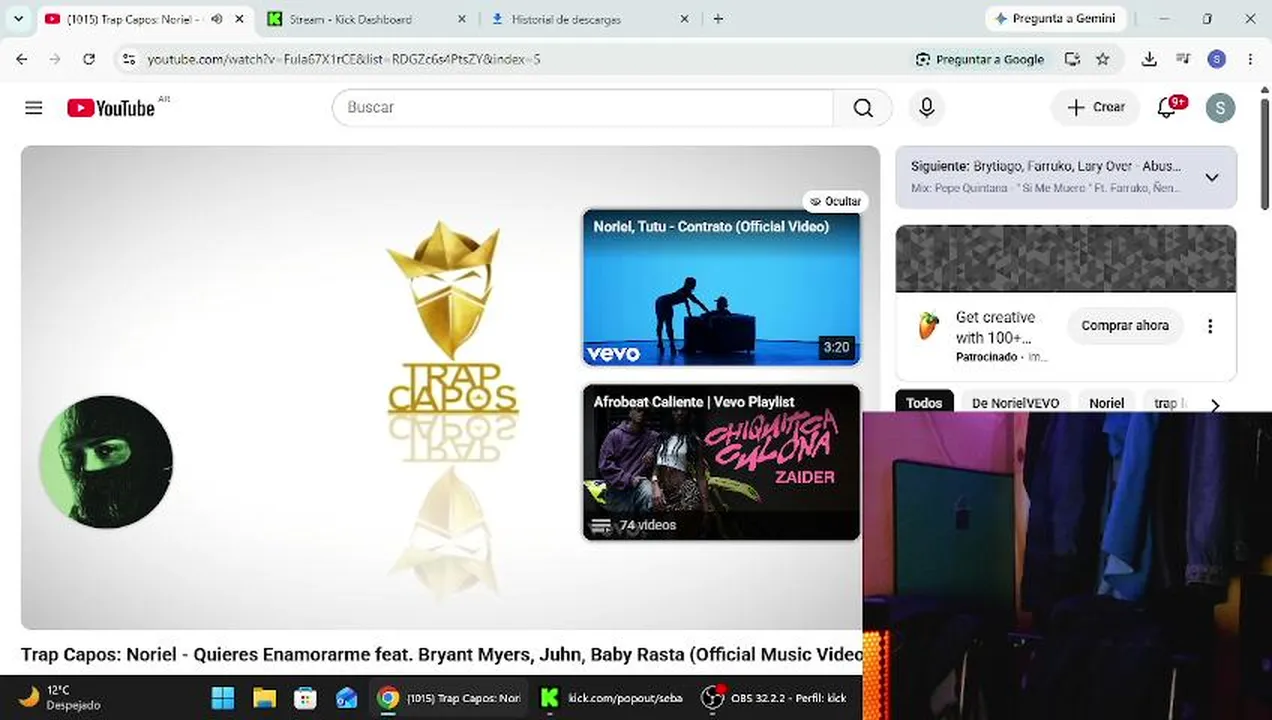The image size is (1272, 720).
Task: Click the YouTube URL address bar
Action: click(343, 59)
